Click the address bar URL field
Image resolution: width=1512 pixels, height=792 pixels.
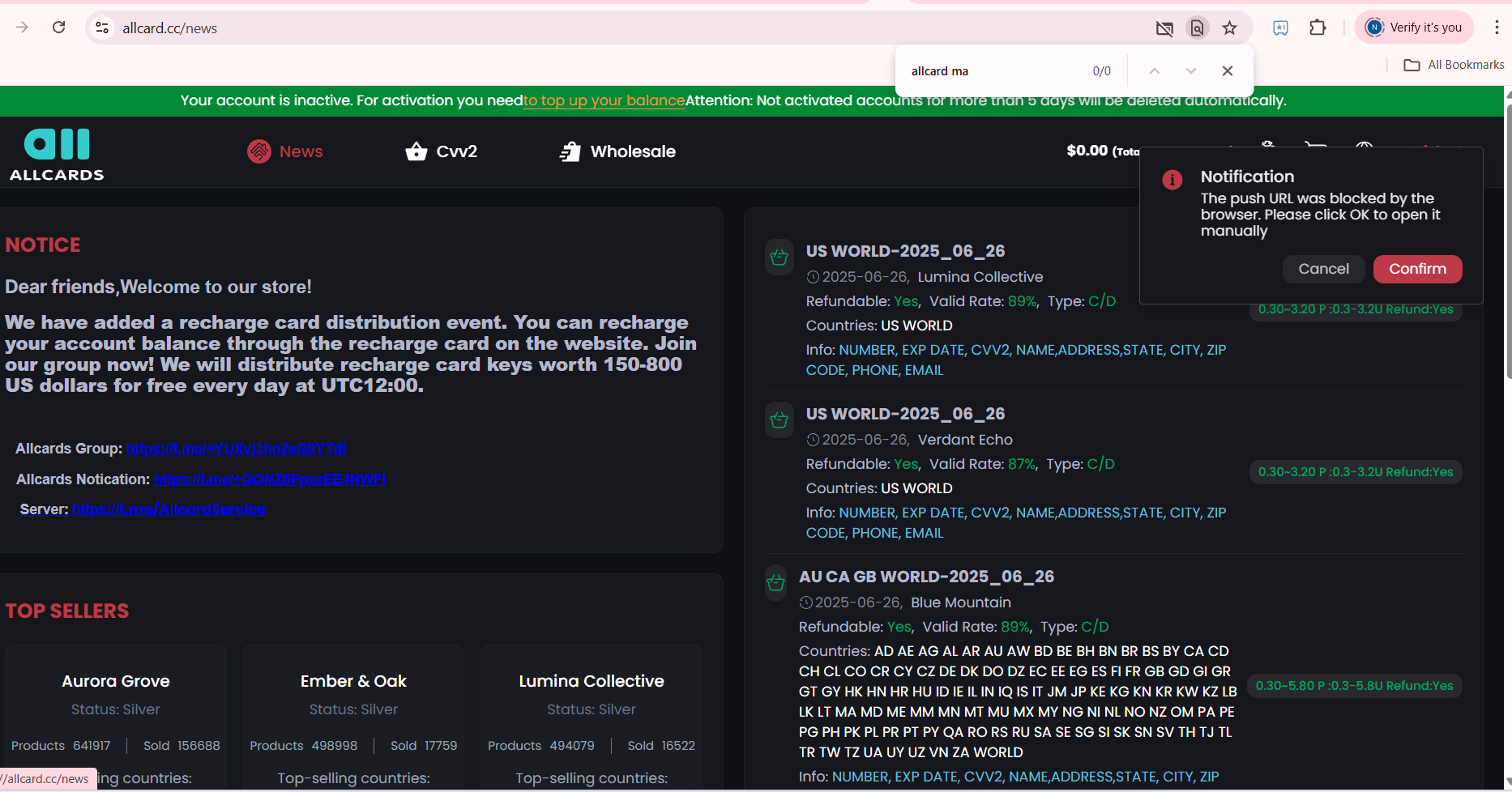[567, 28]
